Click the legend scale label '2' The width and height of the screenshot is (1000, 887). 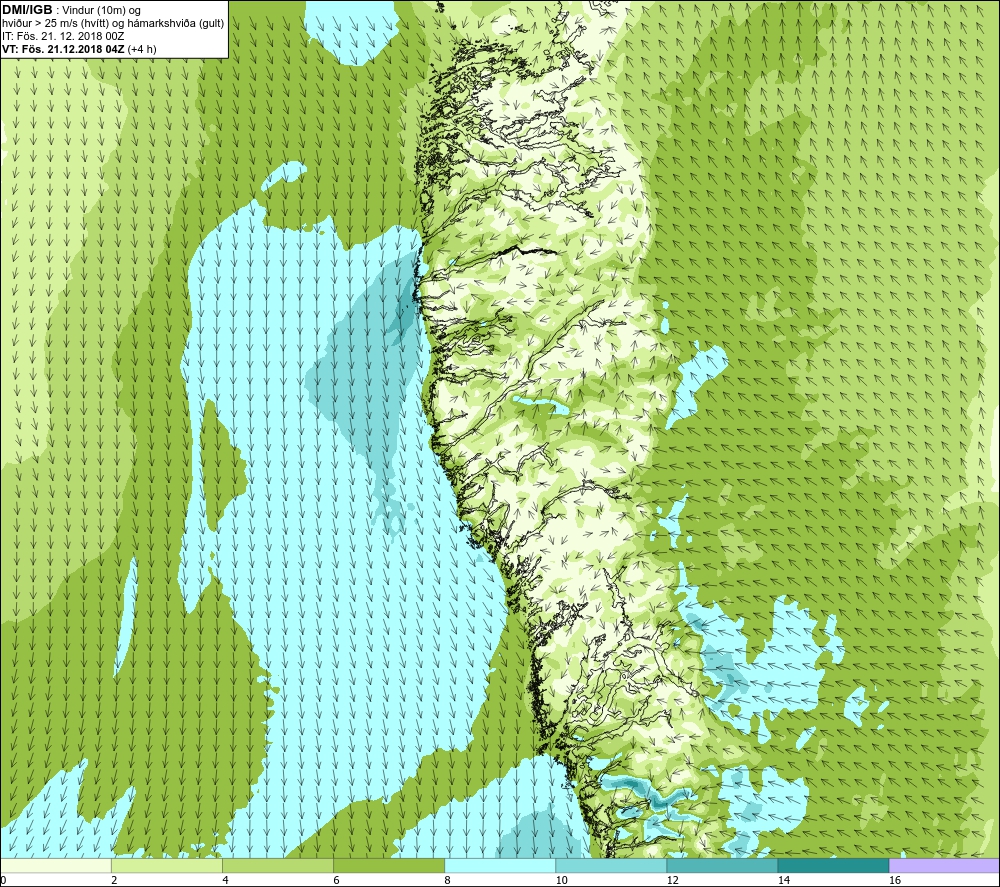[114, 881]
